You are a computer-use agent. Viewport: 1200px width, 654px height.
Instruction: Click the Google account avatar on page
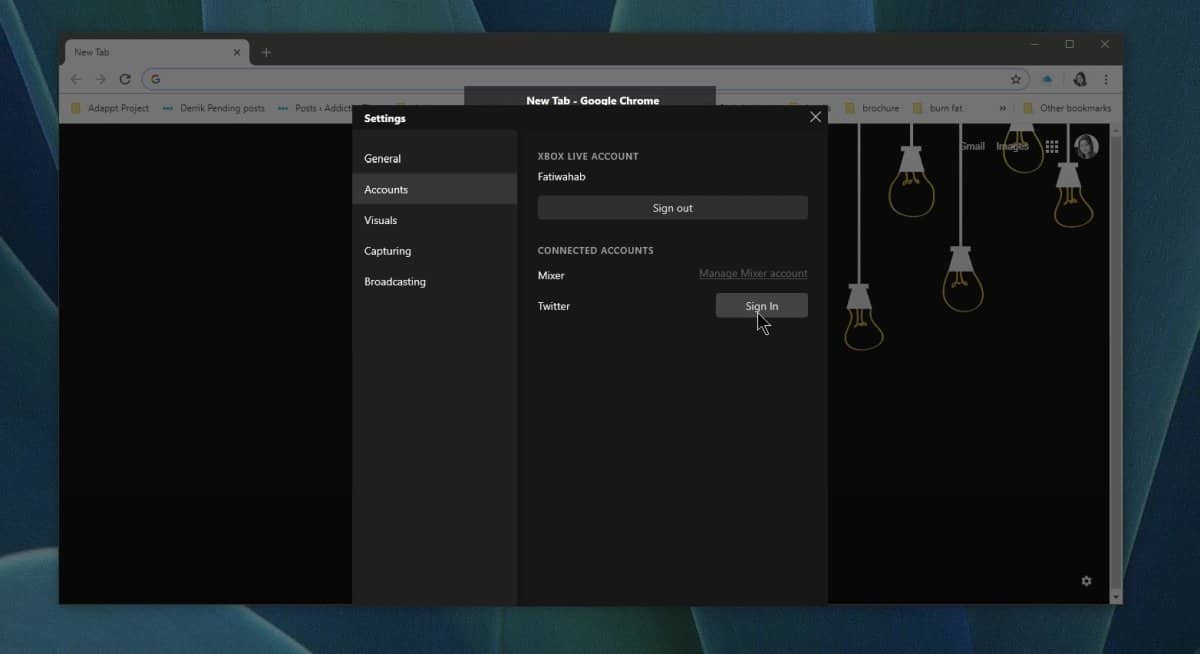[x=1086, y=146]
